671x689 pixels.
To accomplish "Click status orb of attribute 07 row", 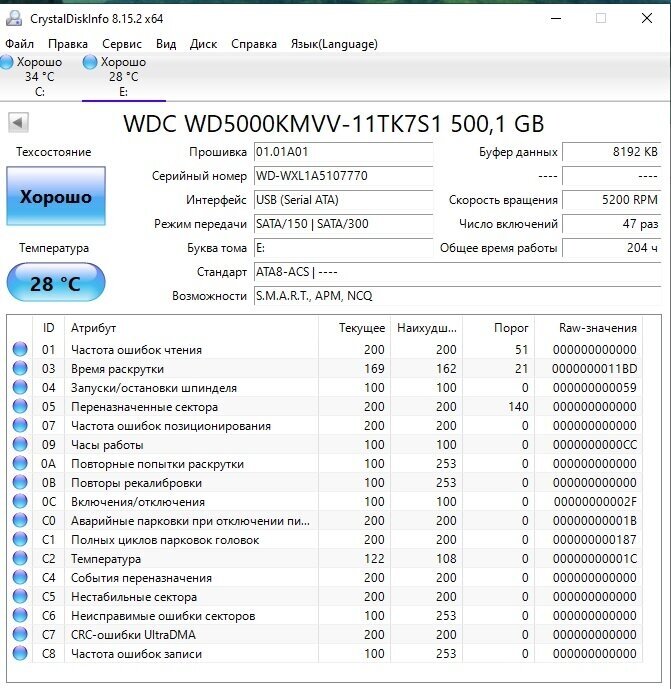I will pos(20,425).
